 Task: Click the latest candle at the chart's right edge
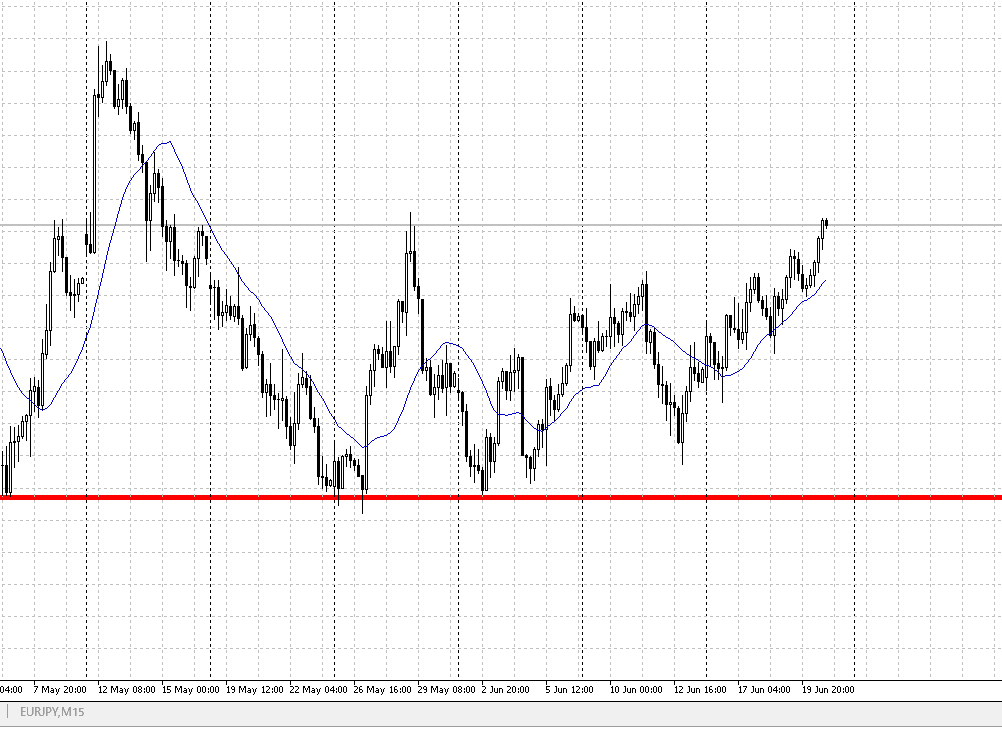point(825,223)
